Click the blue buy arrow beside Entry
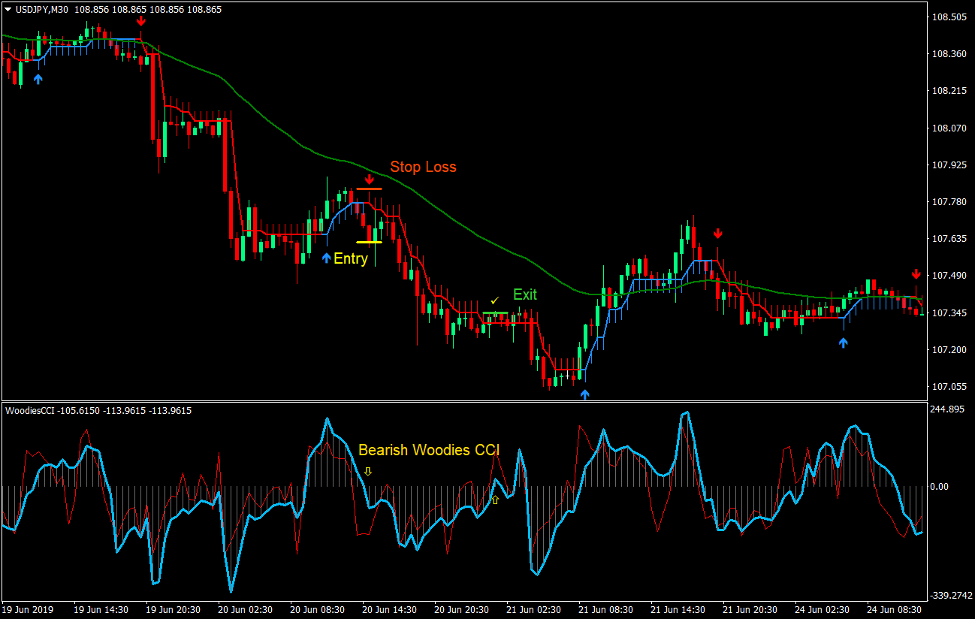The width and height of the screenshot is (977, 620). (326, 259)
